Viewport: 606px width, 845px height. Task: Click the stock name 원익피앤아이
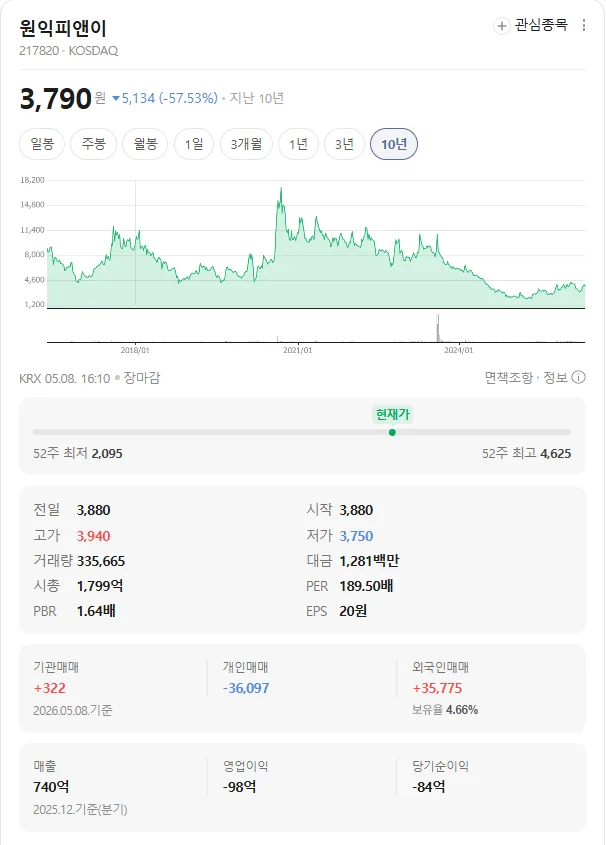[x=63, y=27]
